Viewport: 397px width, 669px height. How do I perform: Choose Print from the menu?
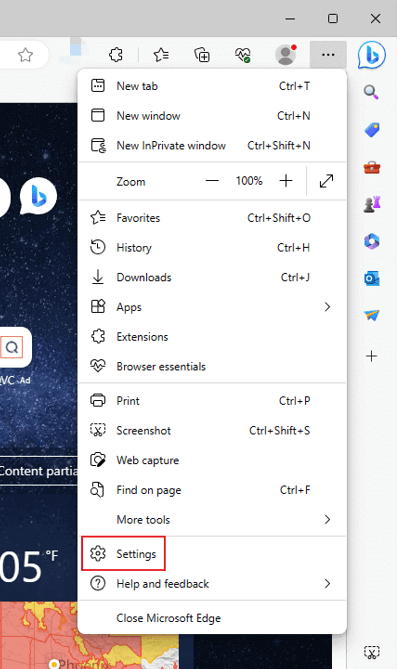pyautogui.click(x=212, y=401)
